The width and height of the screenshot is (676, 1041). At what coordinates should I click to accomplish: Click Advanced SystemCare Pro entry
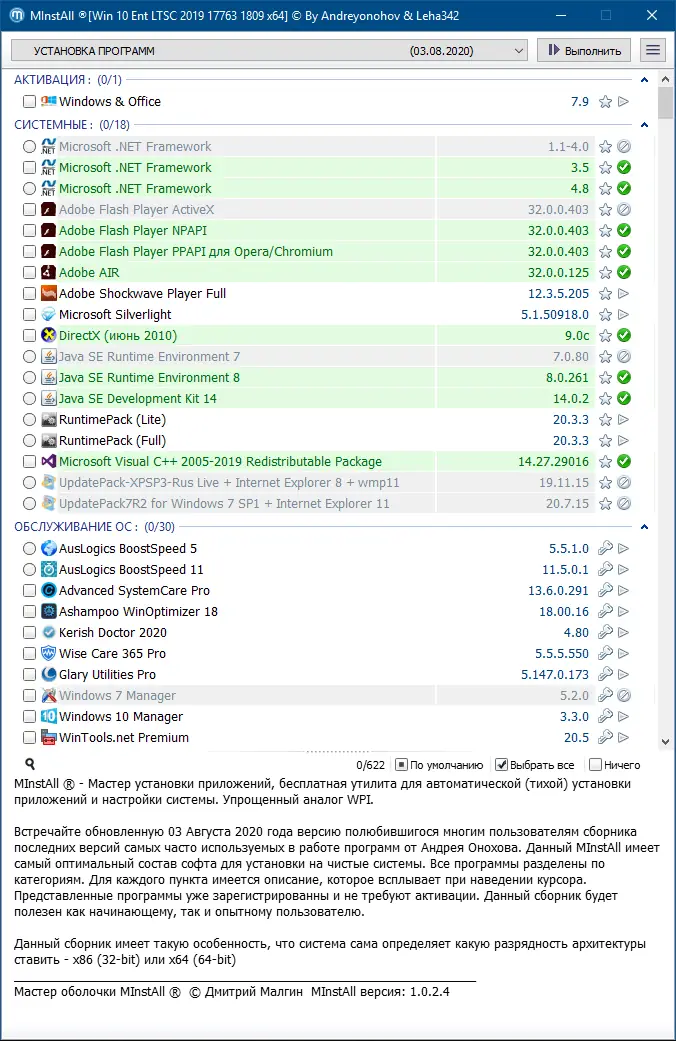(134, 590)
